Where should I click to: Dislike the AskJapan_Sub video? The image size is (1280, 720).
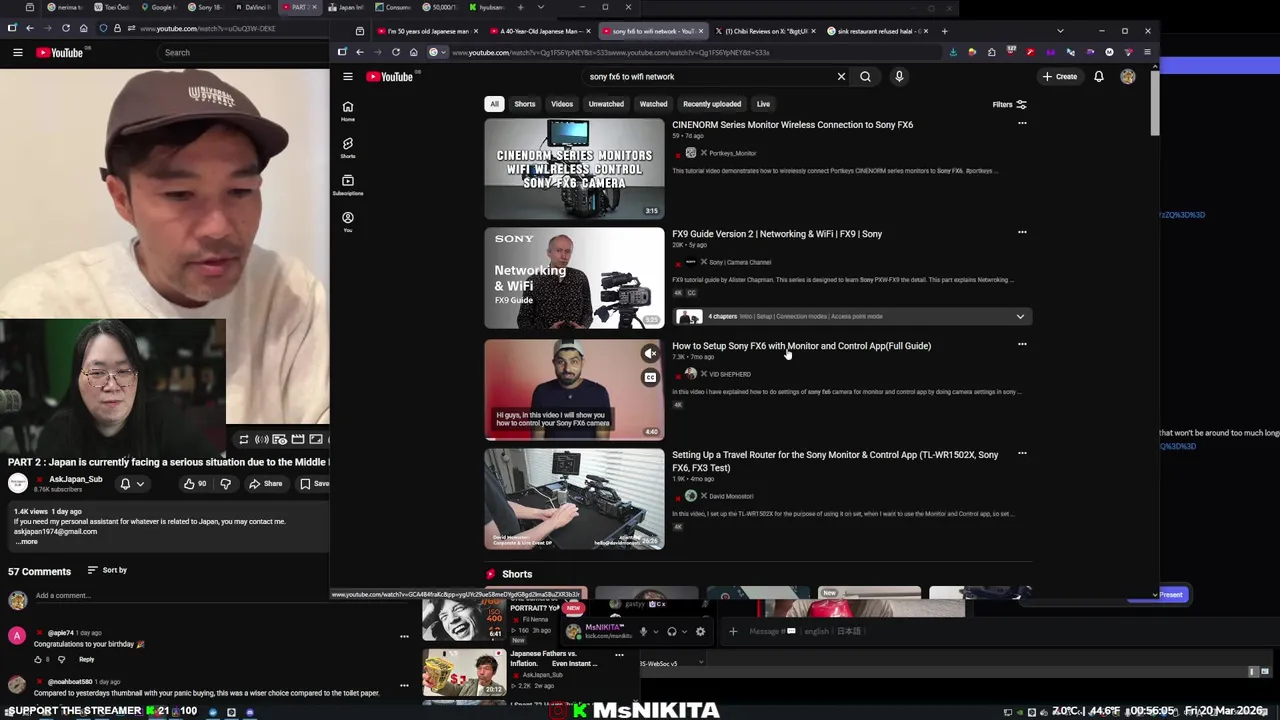pyautogui.click(x=225, y=484)
